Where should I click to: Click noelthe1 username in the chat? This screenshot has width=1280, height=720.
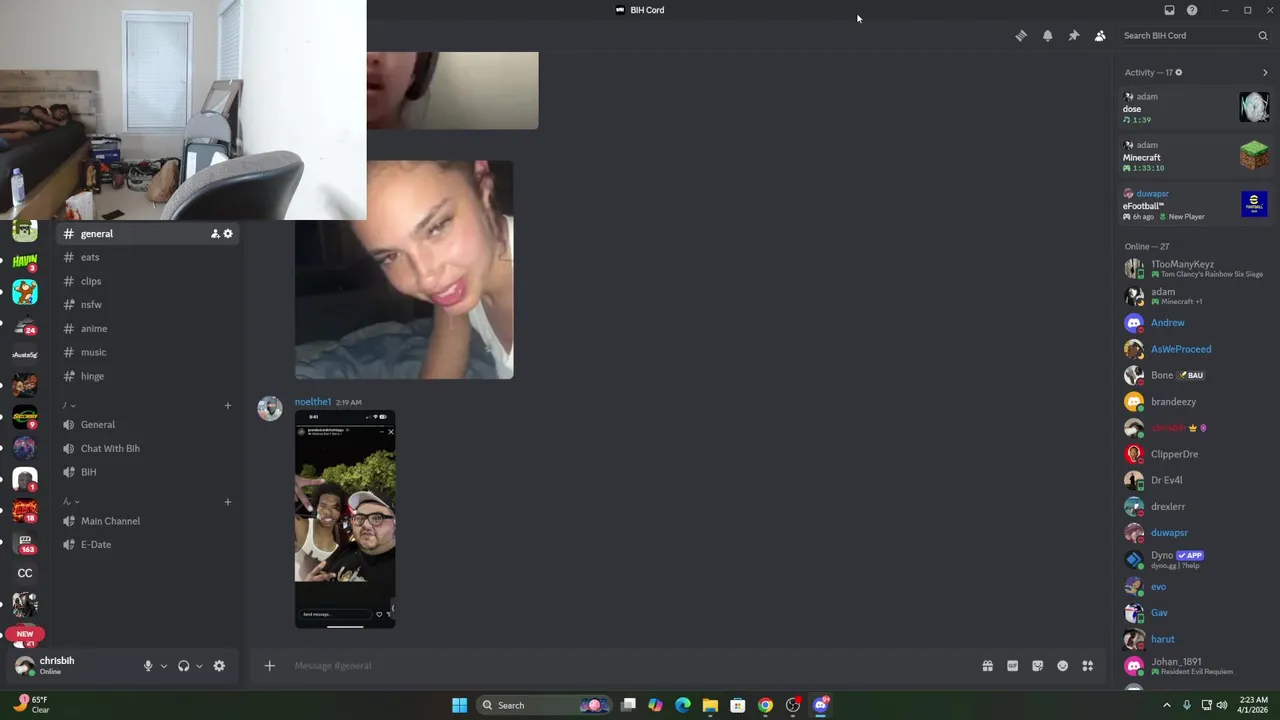pyautogui.click(x=313, y=402)
